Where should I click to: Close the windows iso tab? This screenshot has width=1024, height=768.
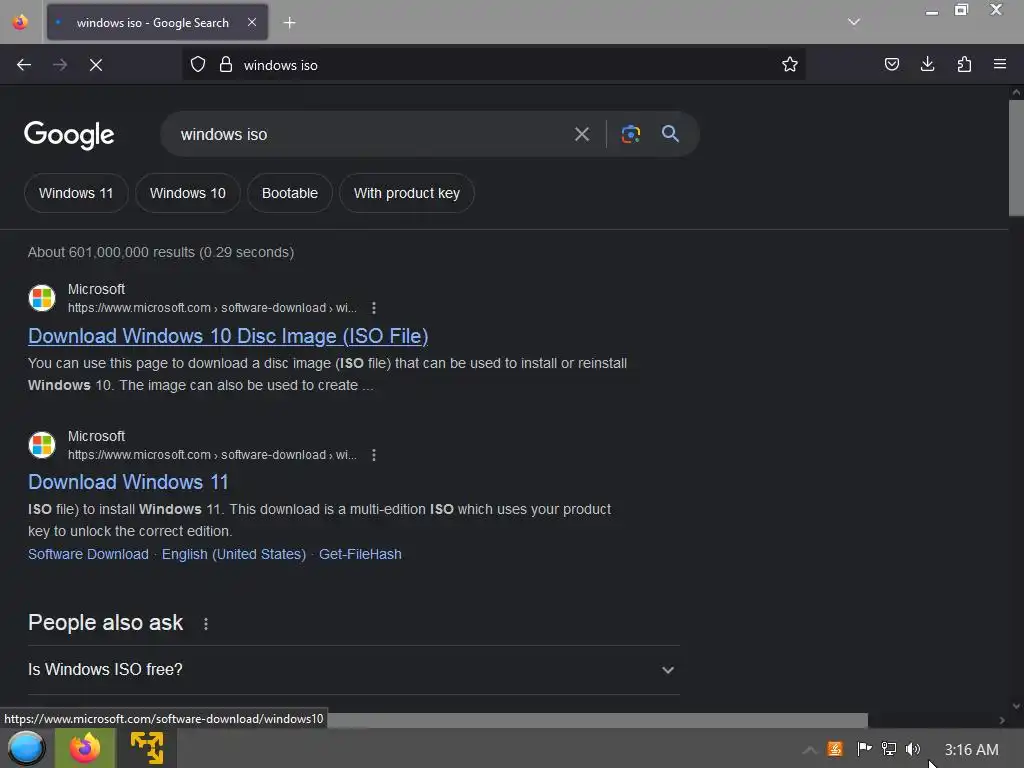pos(251,22)
